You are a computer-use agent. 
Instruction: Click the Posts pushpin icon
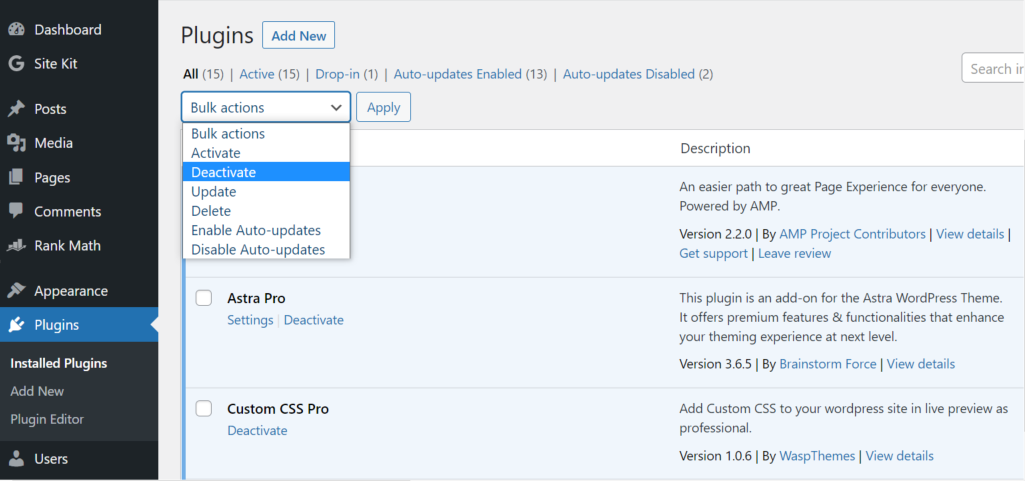[16, 108]
